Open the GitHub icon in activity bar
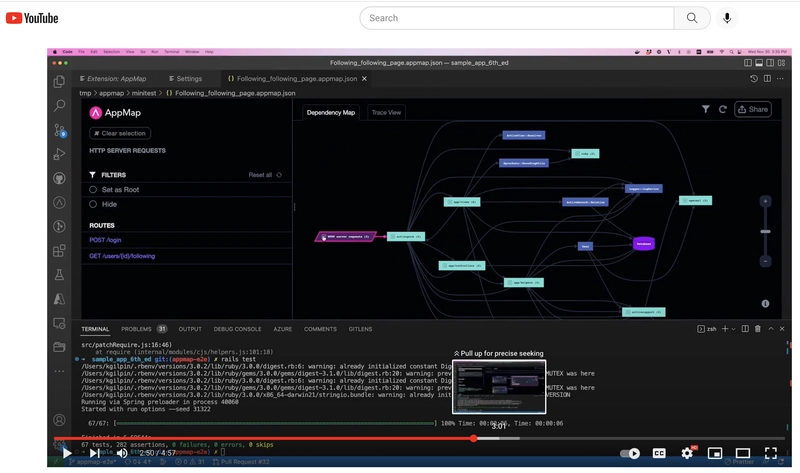Image resolution: width=800 pixels, height=473 pixels. pyautogui.click(x=59, y=178)
